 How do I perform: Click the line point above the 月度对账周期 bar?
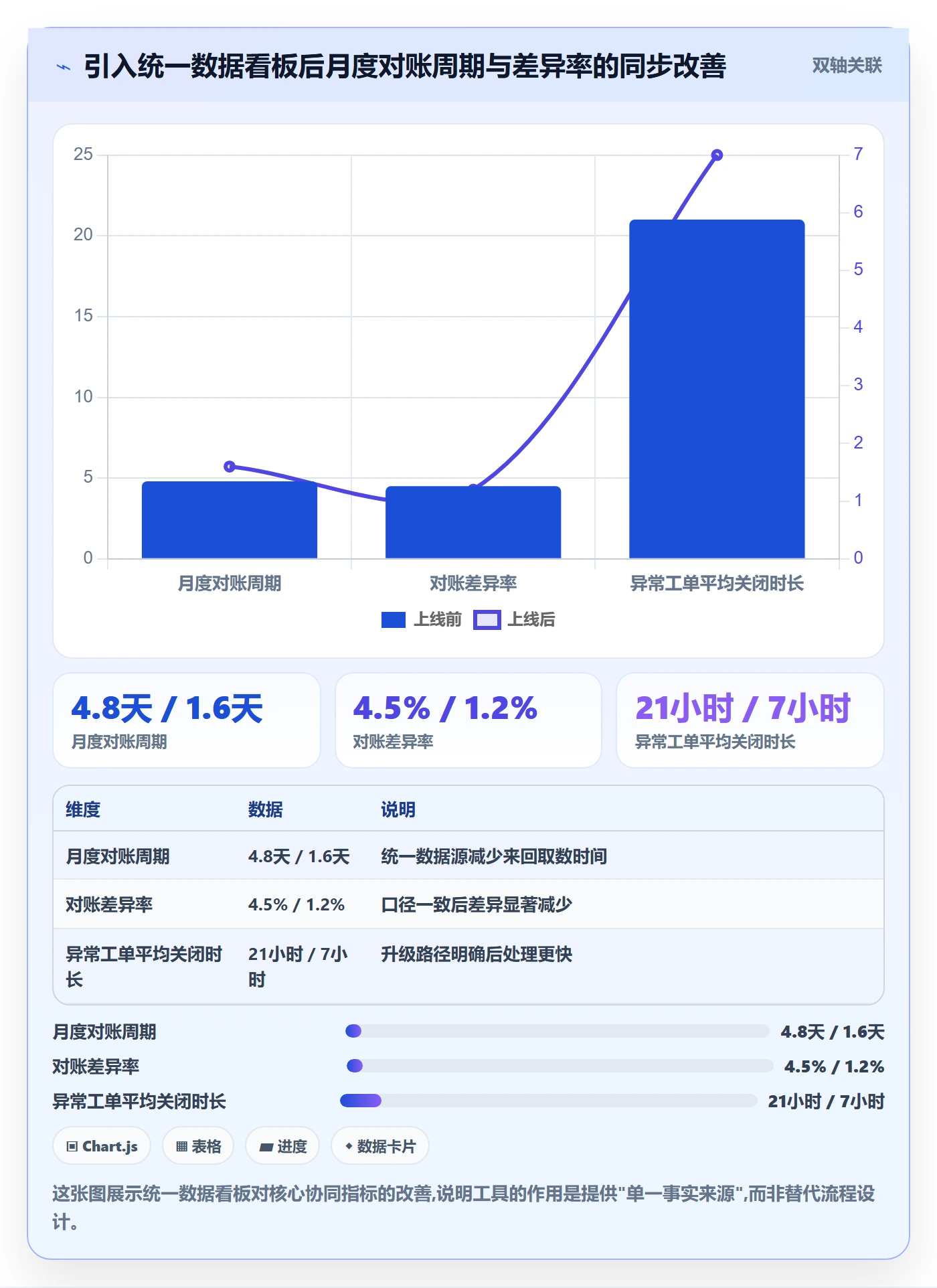click(230, 467)
